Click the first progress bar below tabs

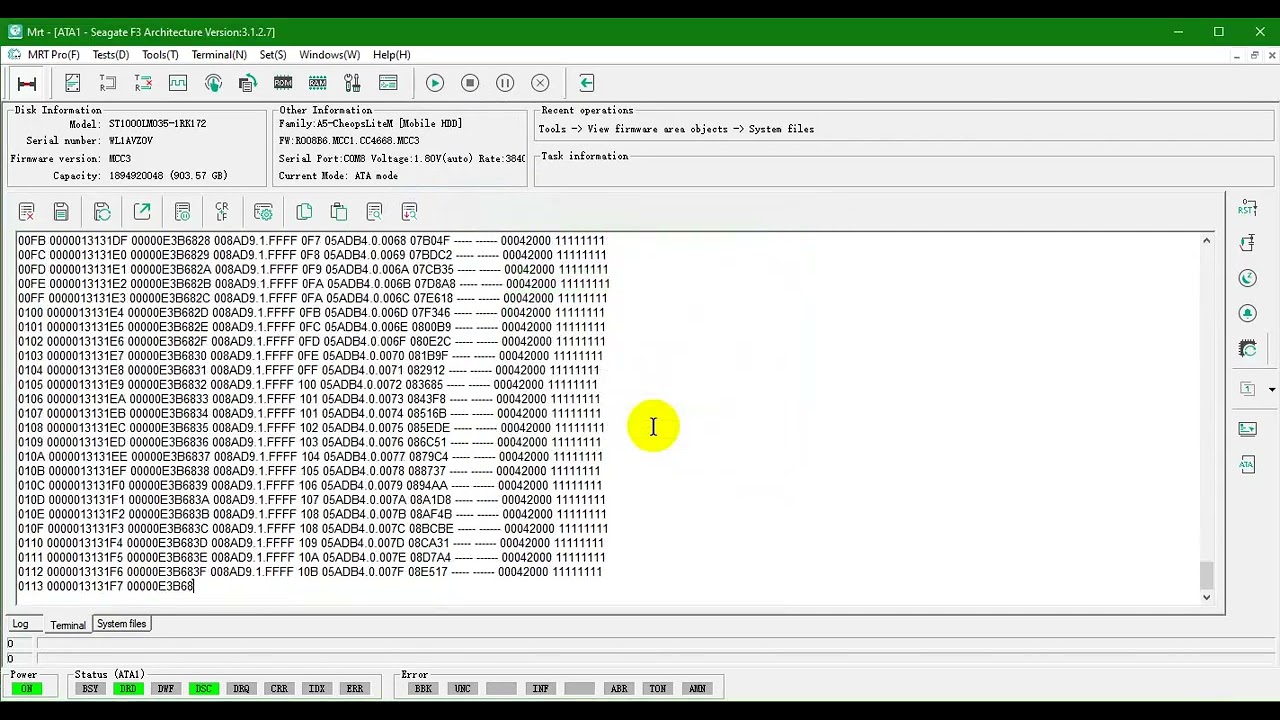point(655,644)
